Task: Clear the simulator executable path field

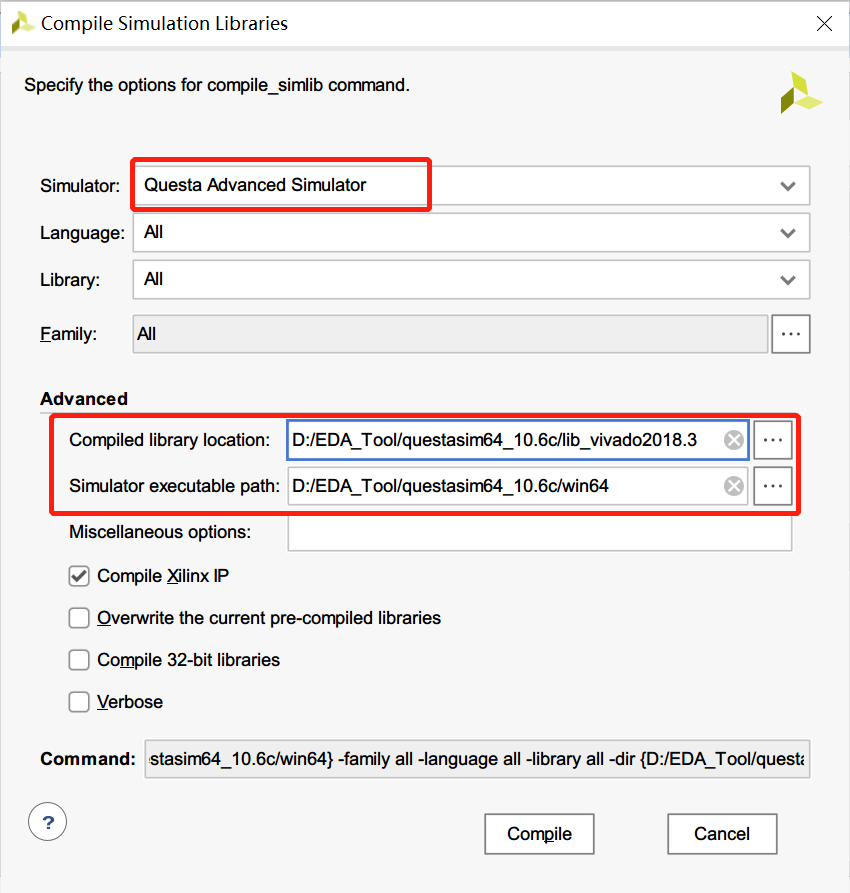Action: (x=734, y=486)
